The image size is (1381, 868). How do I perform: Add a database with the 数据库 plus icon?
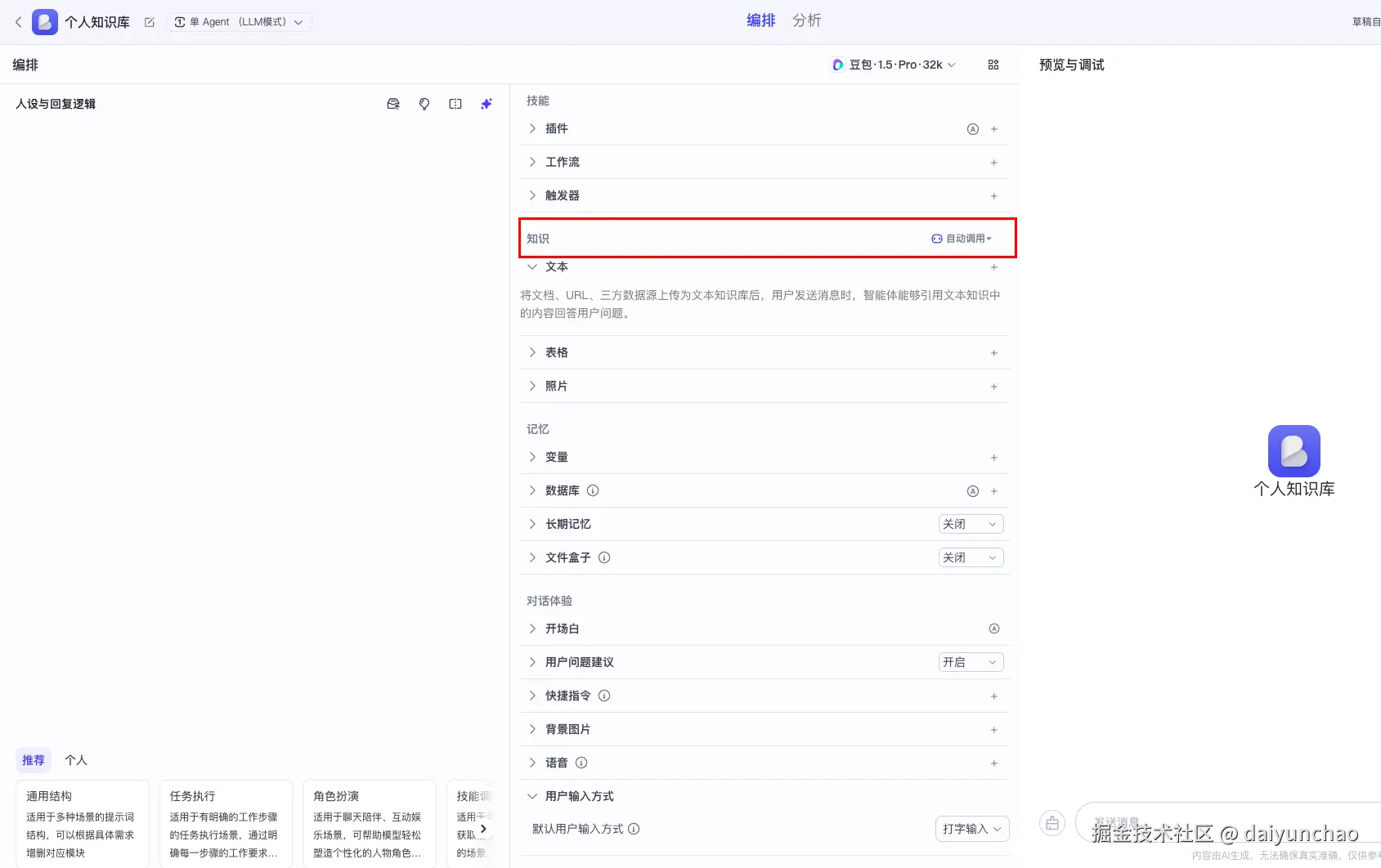994,491
